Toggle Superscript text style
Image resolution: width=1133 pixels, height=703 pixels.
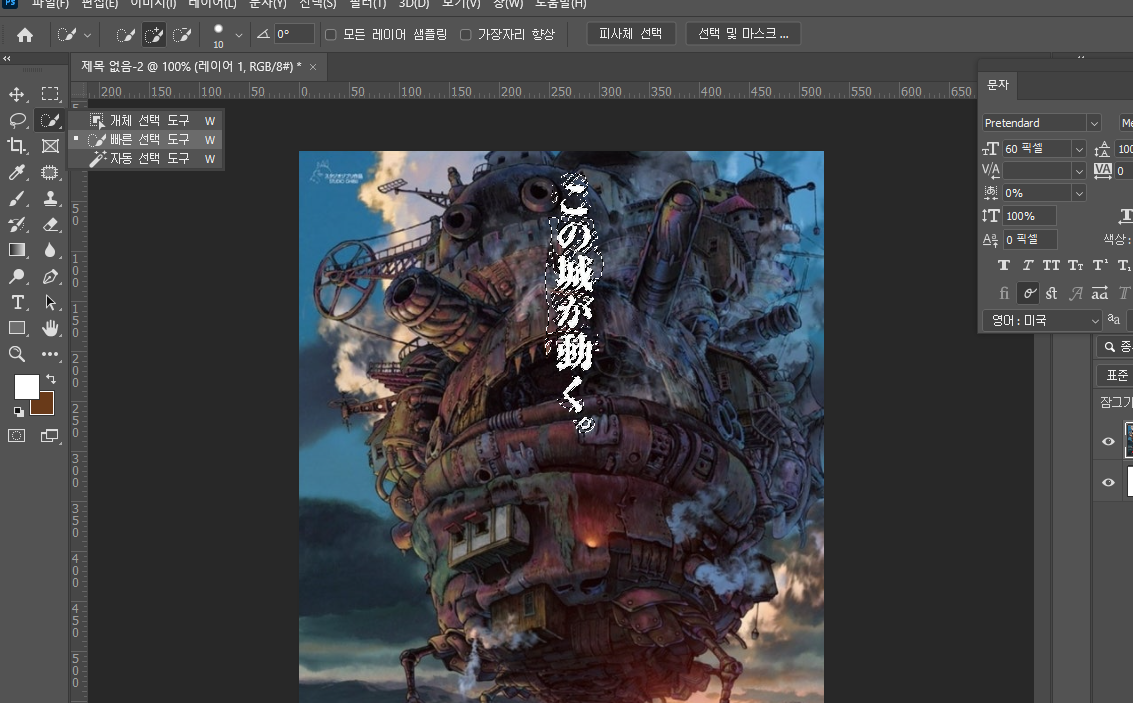(1100, 265)
